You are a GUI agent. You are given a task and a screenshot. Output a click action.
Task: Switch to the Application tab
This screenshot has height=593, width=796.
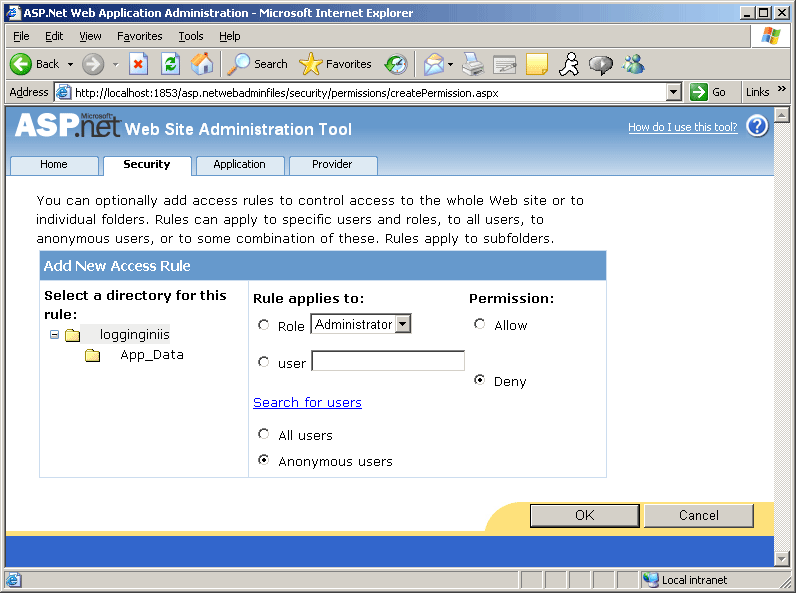coord(239,165)
